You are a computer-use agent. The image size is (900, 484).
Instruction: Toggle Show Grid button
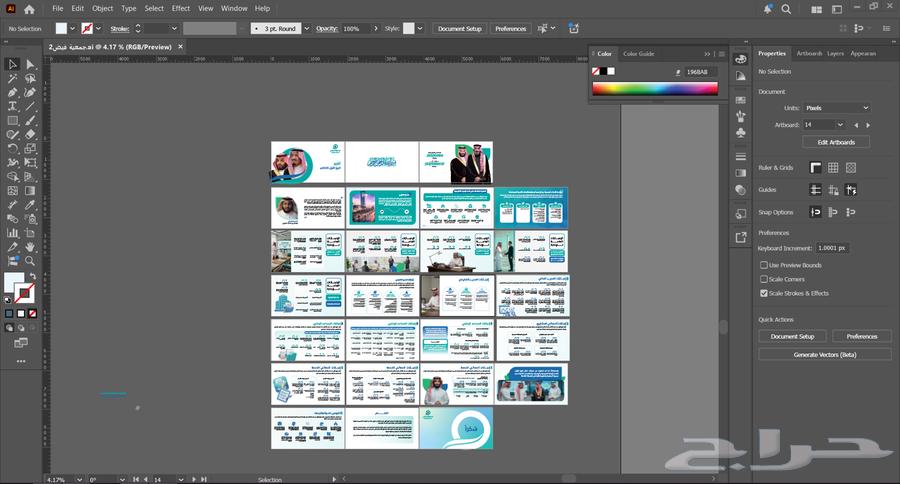(x=833, y=168)
